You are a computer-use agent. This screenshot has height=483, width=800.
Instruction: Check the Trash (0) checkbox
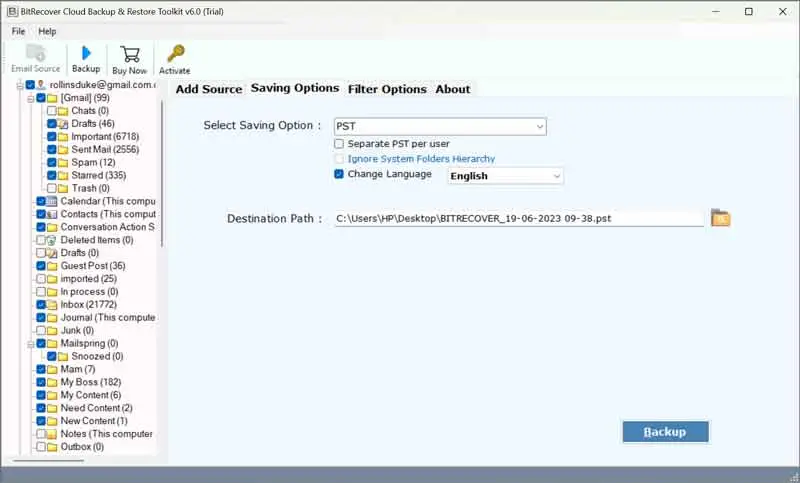[52, 189]
